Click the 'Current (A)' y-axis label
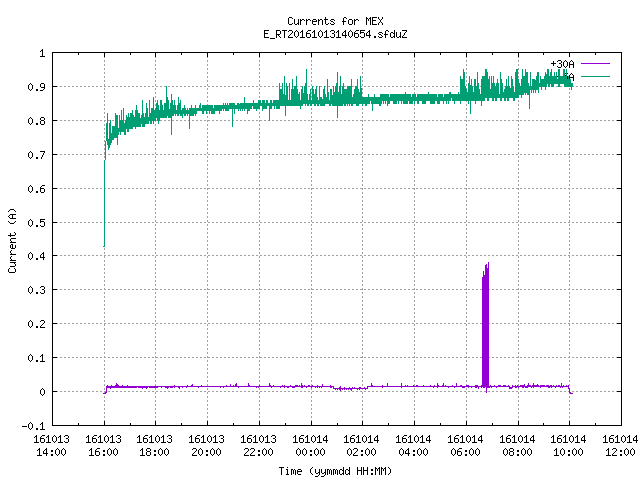Screen dimensions: 640x480 pyautogui.click(x=12, y=240)
